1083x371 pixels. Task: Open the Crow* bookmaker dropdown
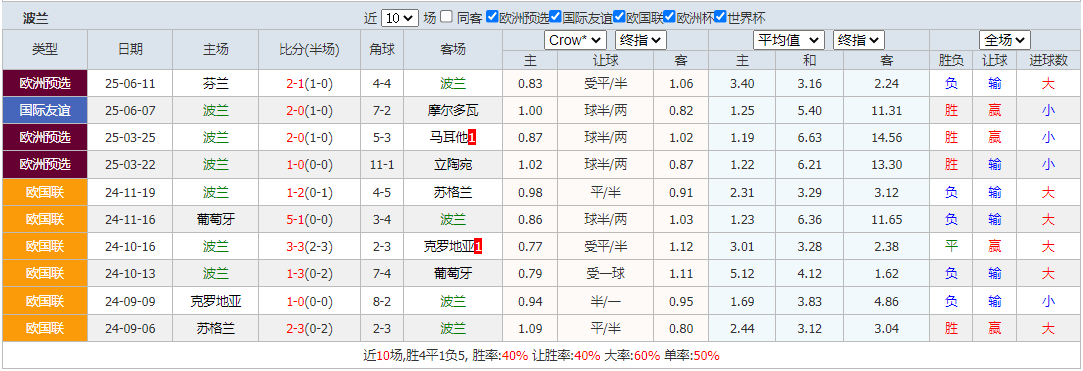pyautogui.click(x=575, y=40)
